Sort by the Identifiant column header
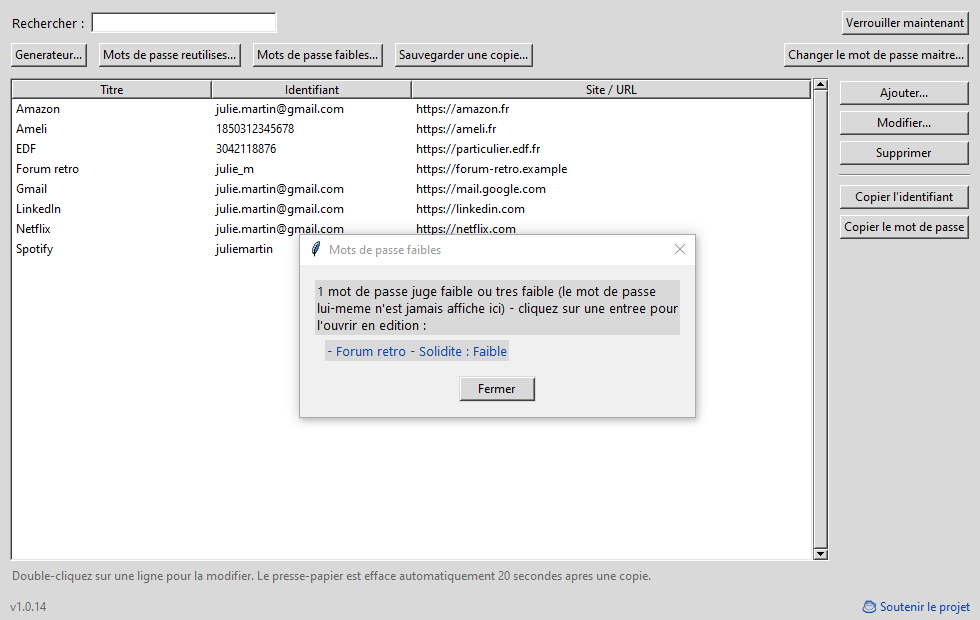The image size is (980, 620). coord(311,89)
